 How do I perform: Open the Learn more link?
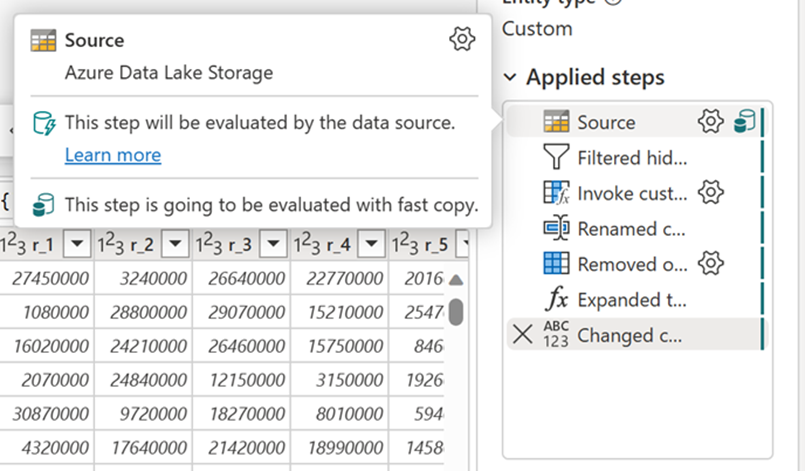[x=113, y=155]
